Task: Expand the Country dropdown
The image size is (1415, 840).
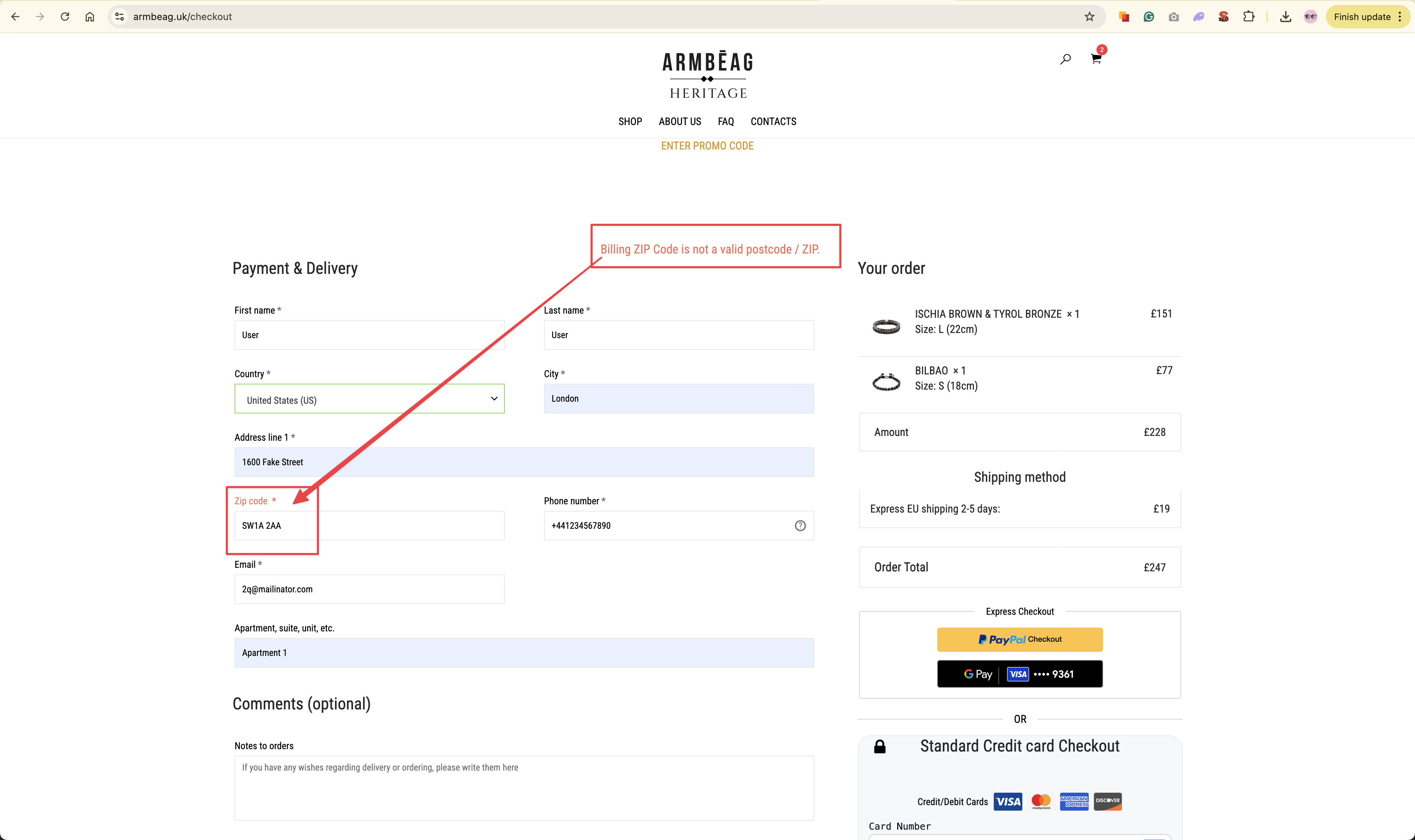Action: (x=369, y=399)
